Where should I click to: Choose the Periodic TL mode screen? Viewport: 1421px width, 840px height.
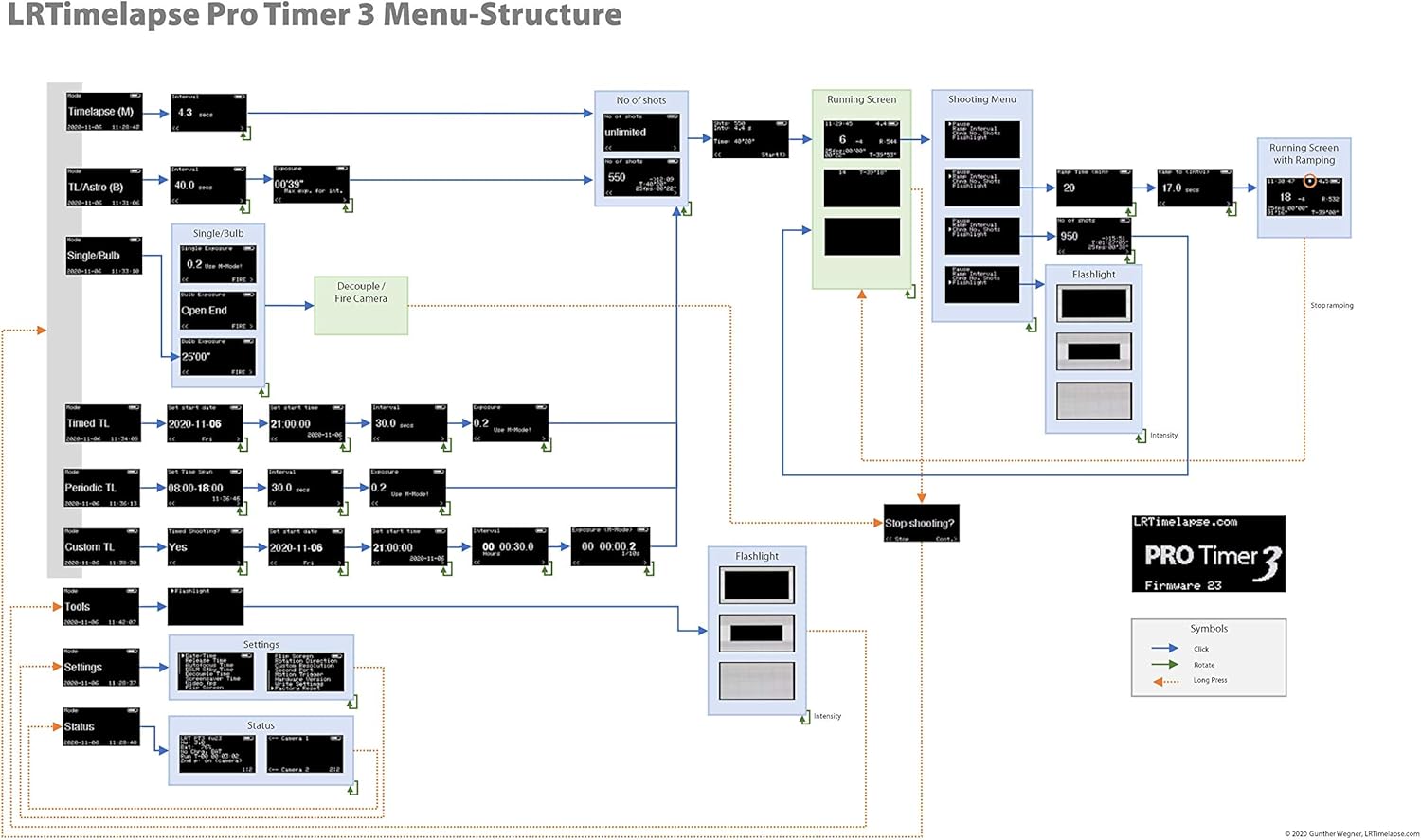101,488
